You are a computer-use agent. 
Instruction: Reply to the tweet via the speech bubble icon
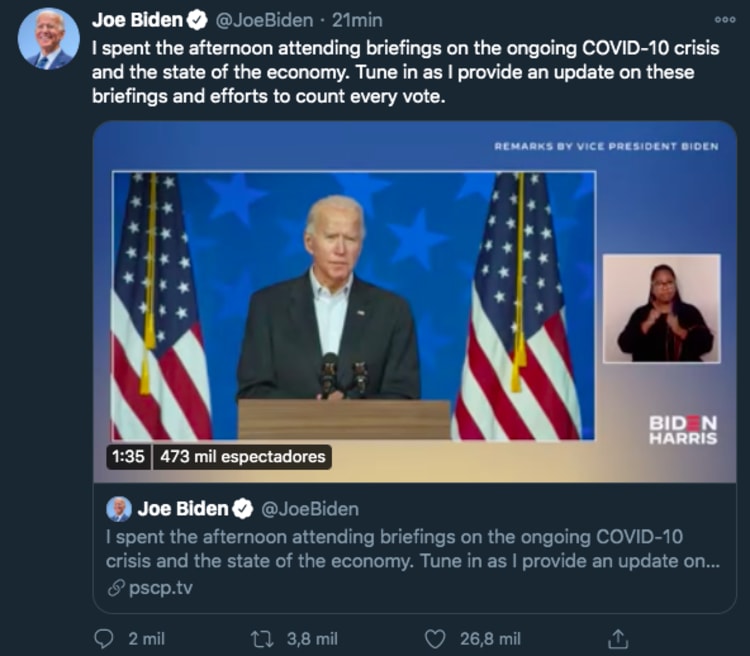103,638
